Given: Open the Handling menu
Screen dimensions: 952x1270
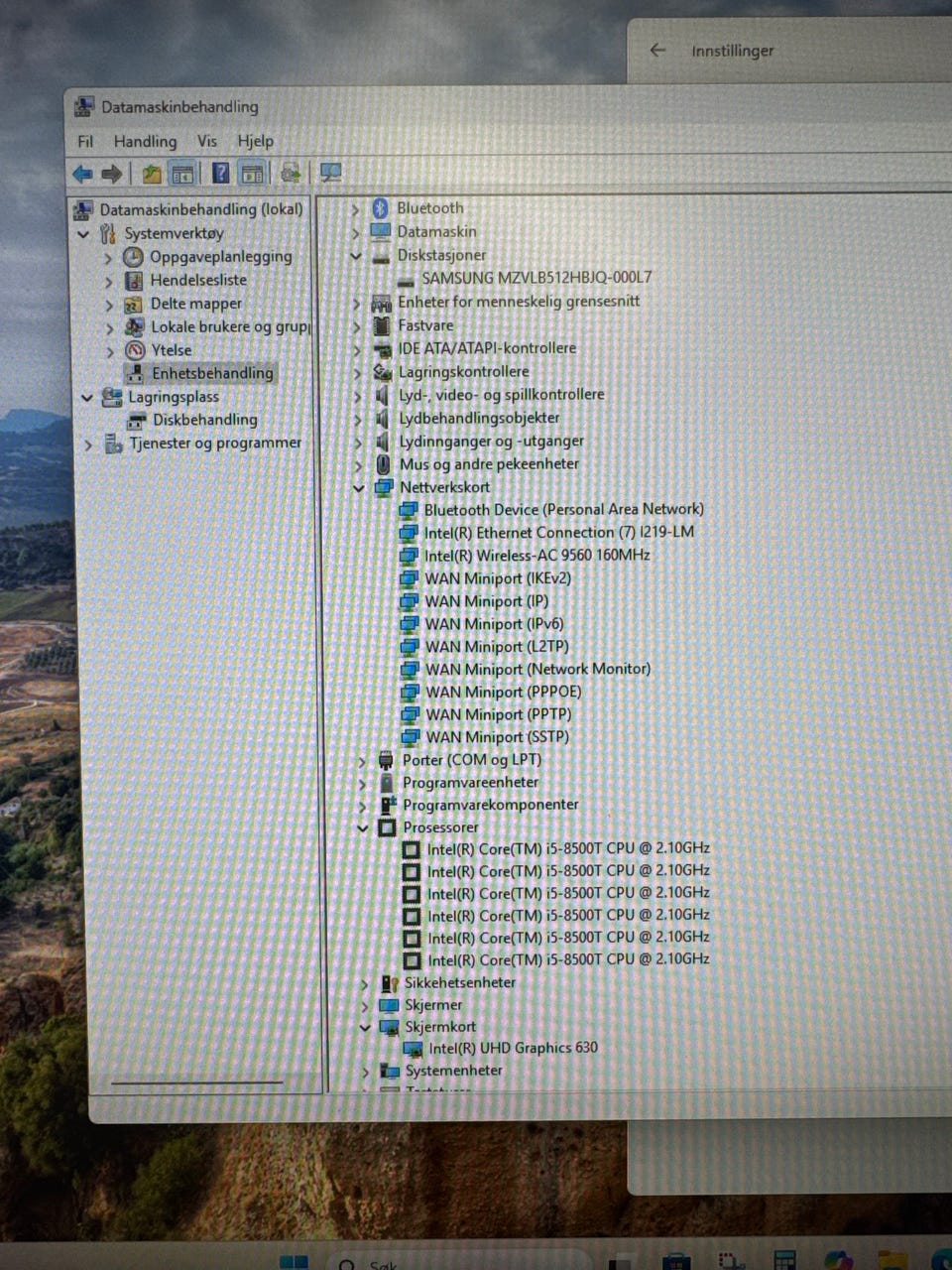Looking at the screenshot, I should coord(145,141).
